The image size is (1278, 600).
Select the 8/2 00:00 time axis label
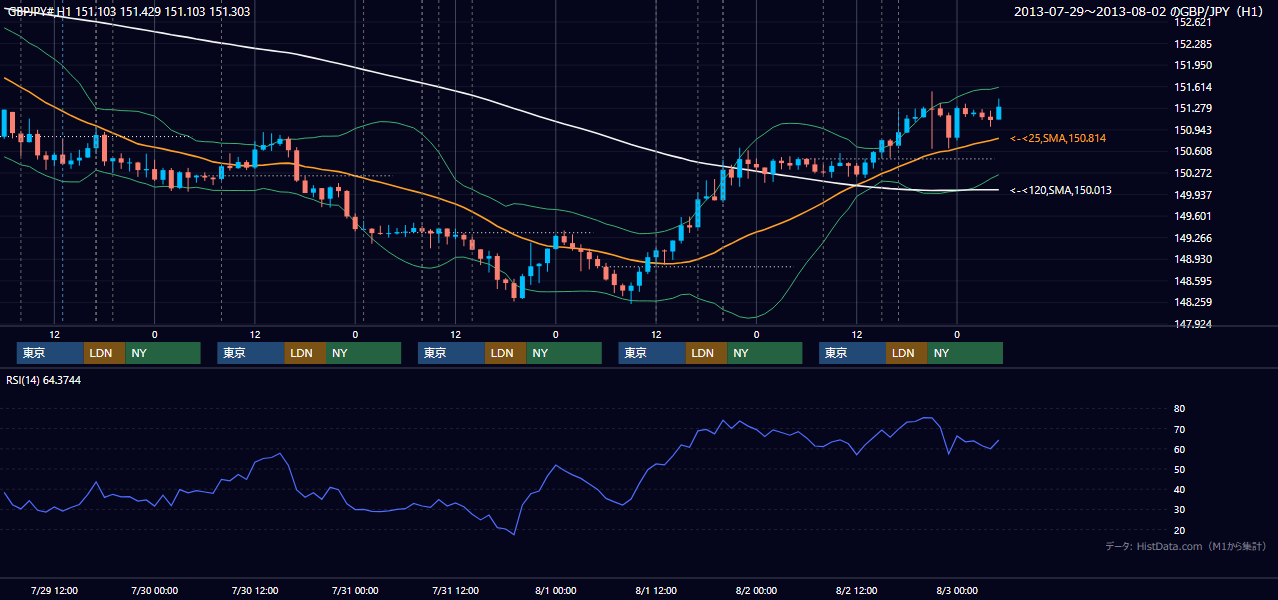pyautogui.click(x=756, y=590)
